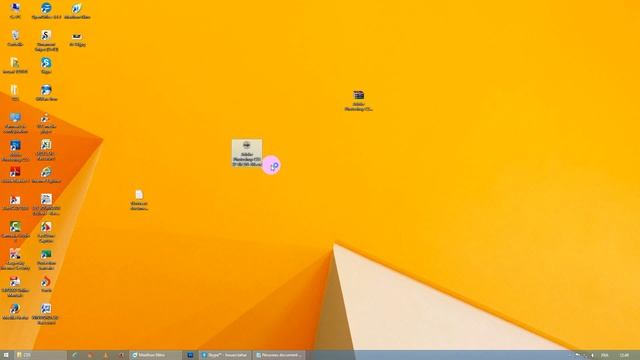
Task: Select the lone text document icon mid-desktop
Action: pos(139,200)
